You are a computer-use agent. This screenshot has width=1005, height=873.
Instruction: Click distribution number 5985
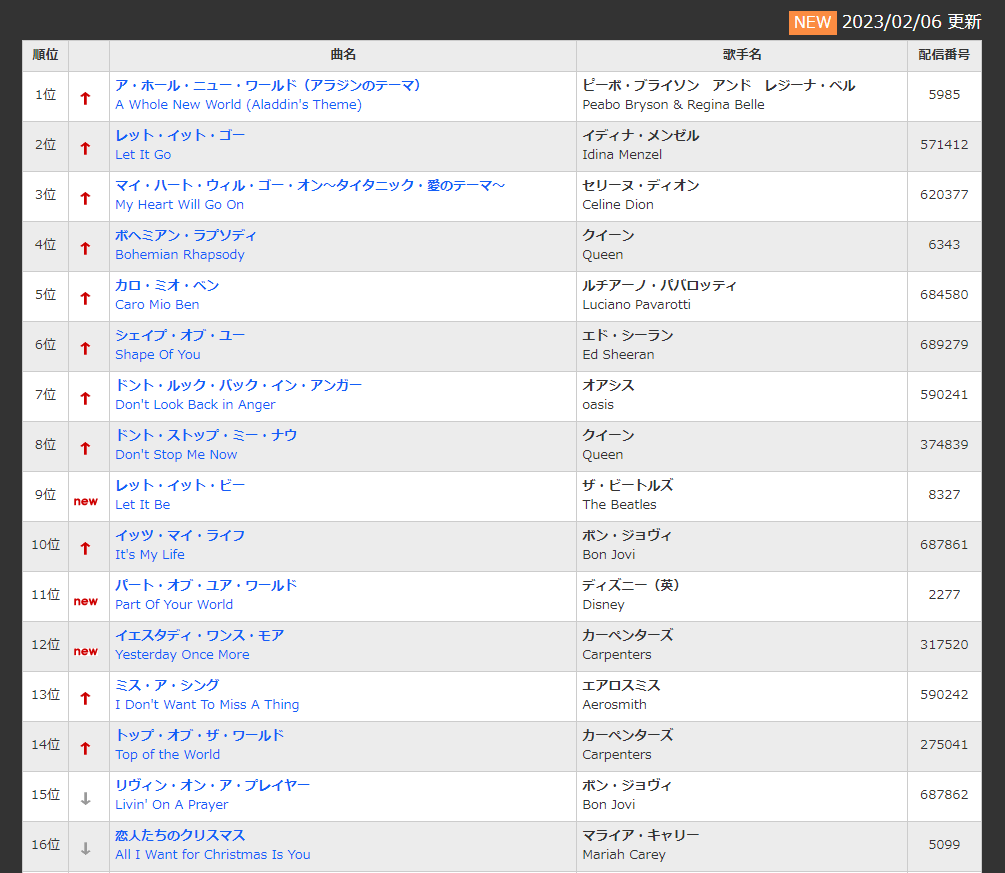[x=944, y=95]
